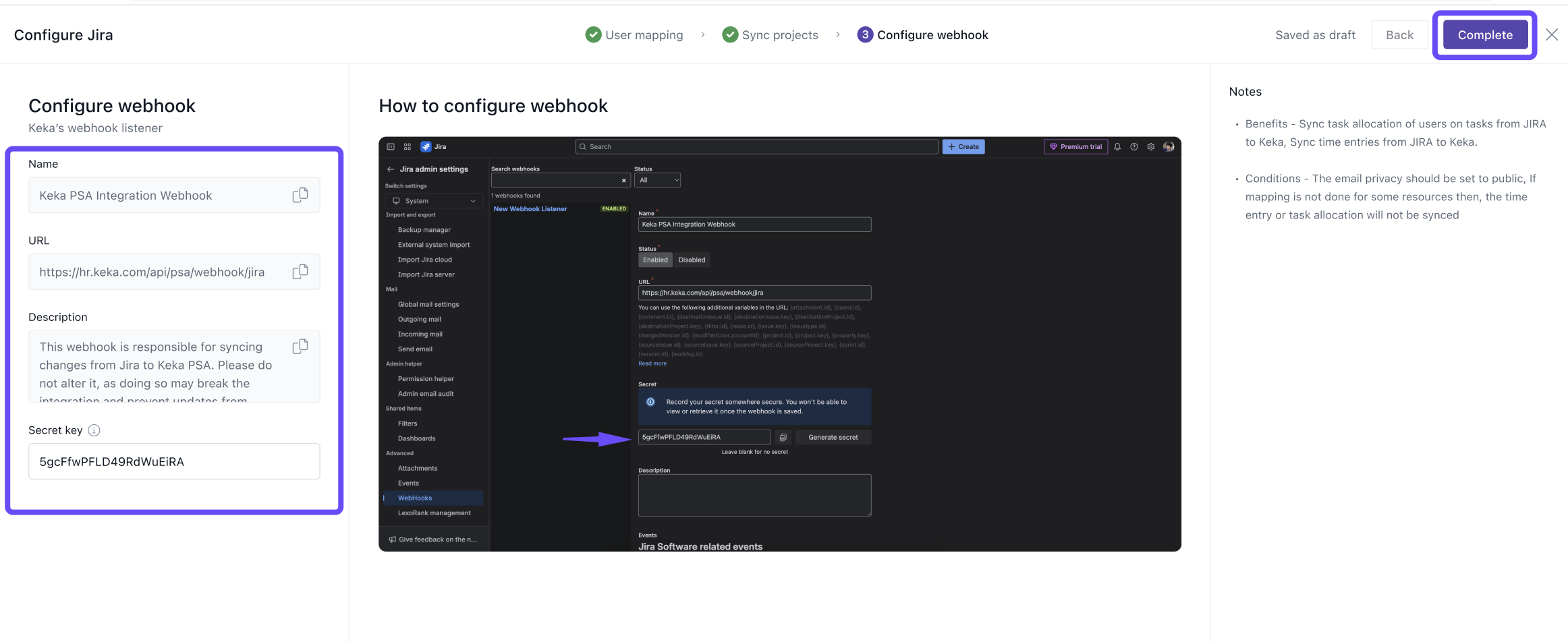The height and width of the screenshot is (642, 1568).
Task: Go to the Sync projects step
Action: coord(771,35)
